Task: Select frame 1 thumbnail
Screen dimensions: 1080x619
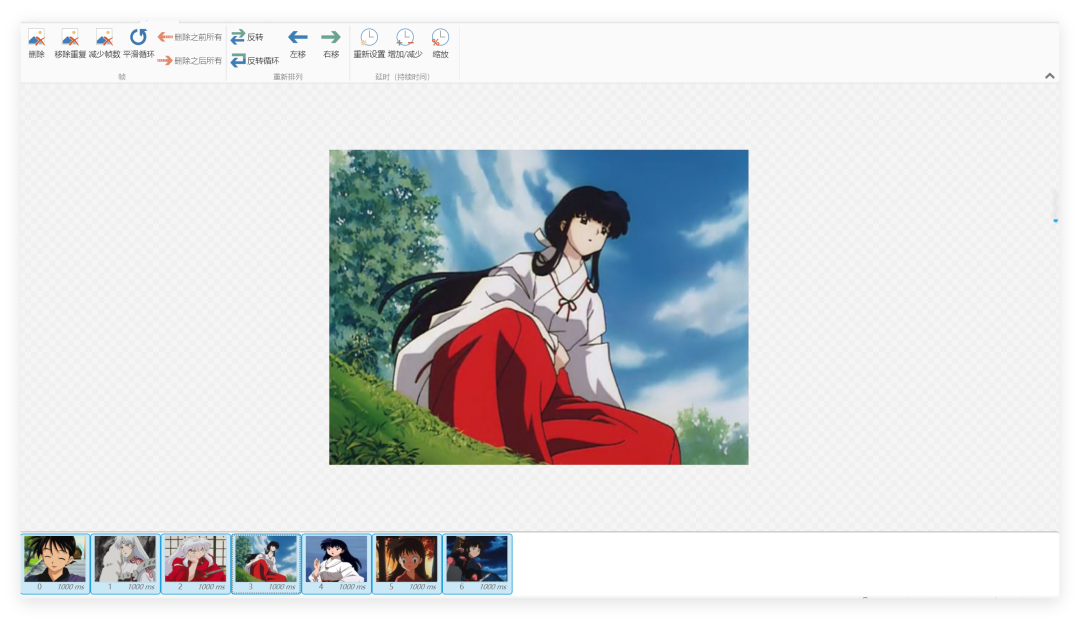Action: 125,563
